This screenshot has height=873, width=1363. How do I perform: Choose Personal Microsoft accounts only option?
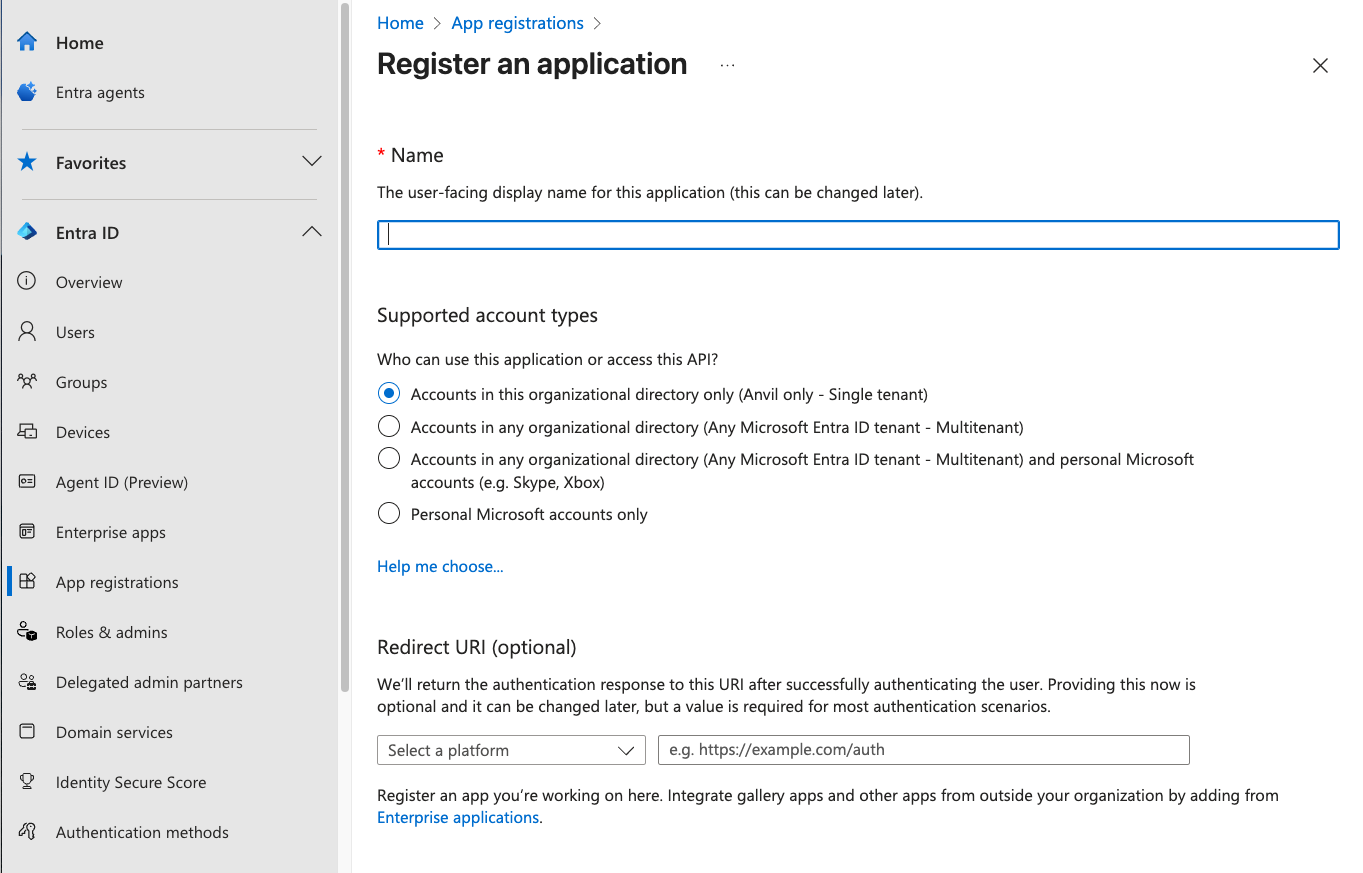click(389, 513)
